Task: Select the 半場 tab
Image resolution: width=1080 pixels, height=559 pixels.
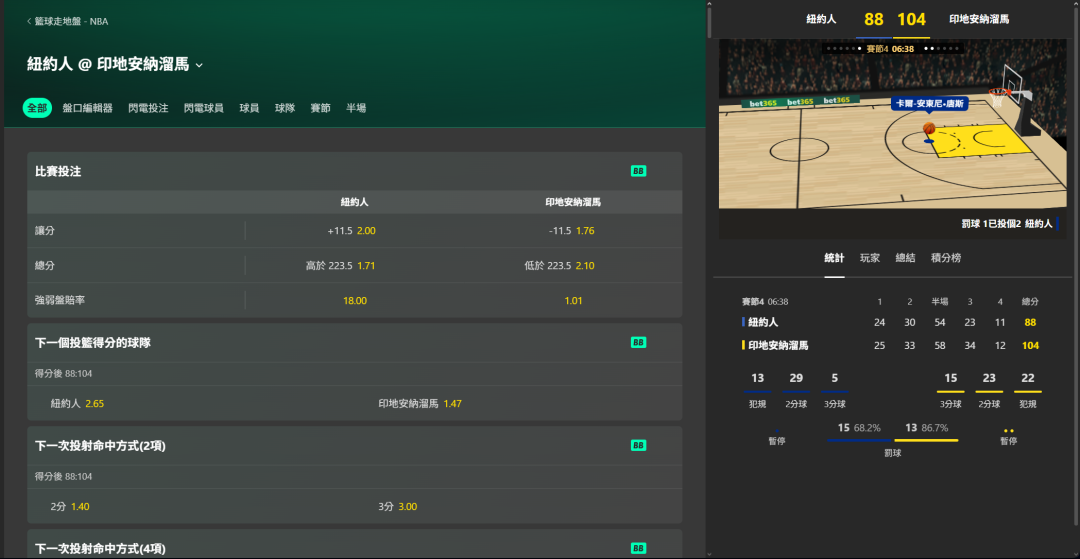Action: click(x=356, y=108)
